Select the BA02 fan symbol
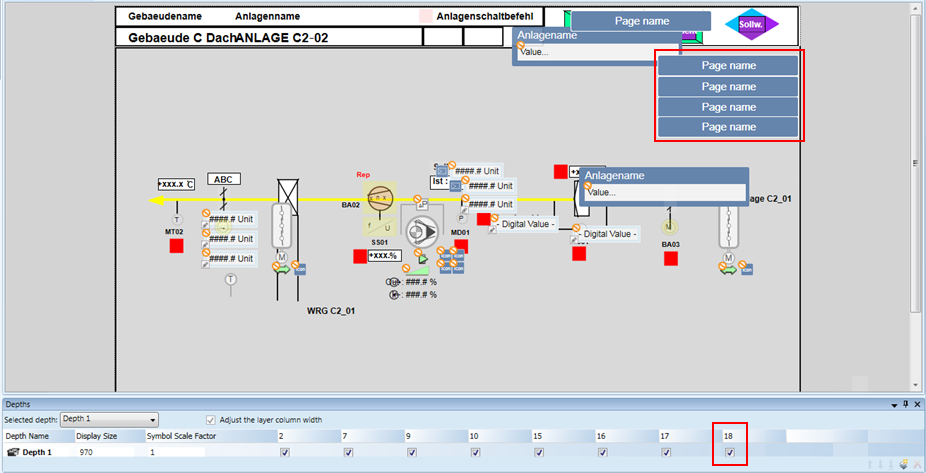This screenshot has height=473, width=926. pyautogui.click(x=379, y=195)
